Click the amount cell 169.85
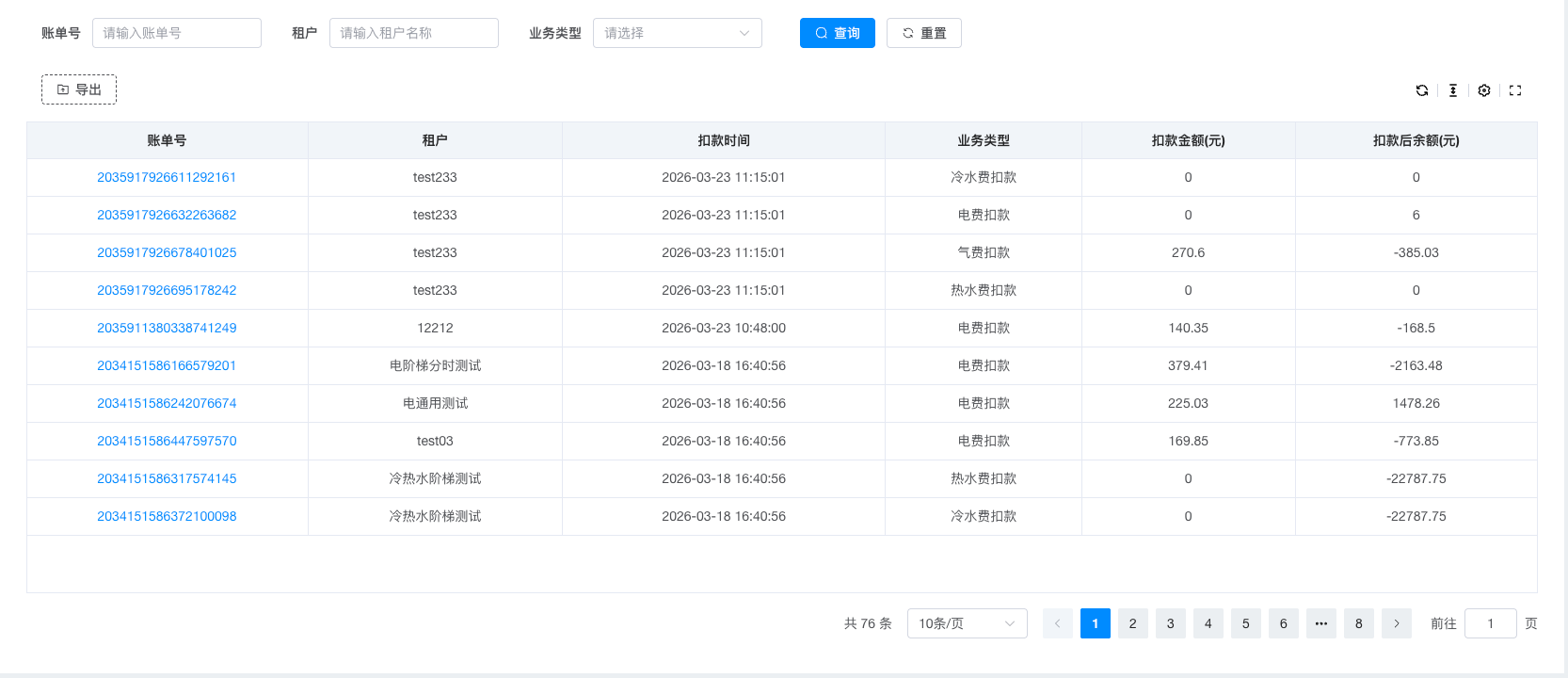 [x=1189, y=441]
